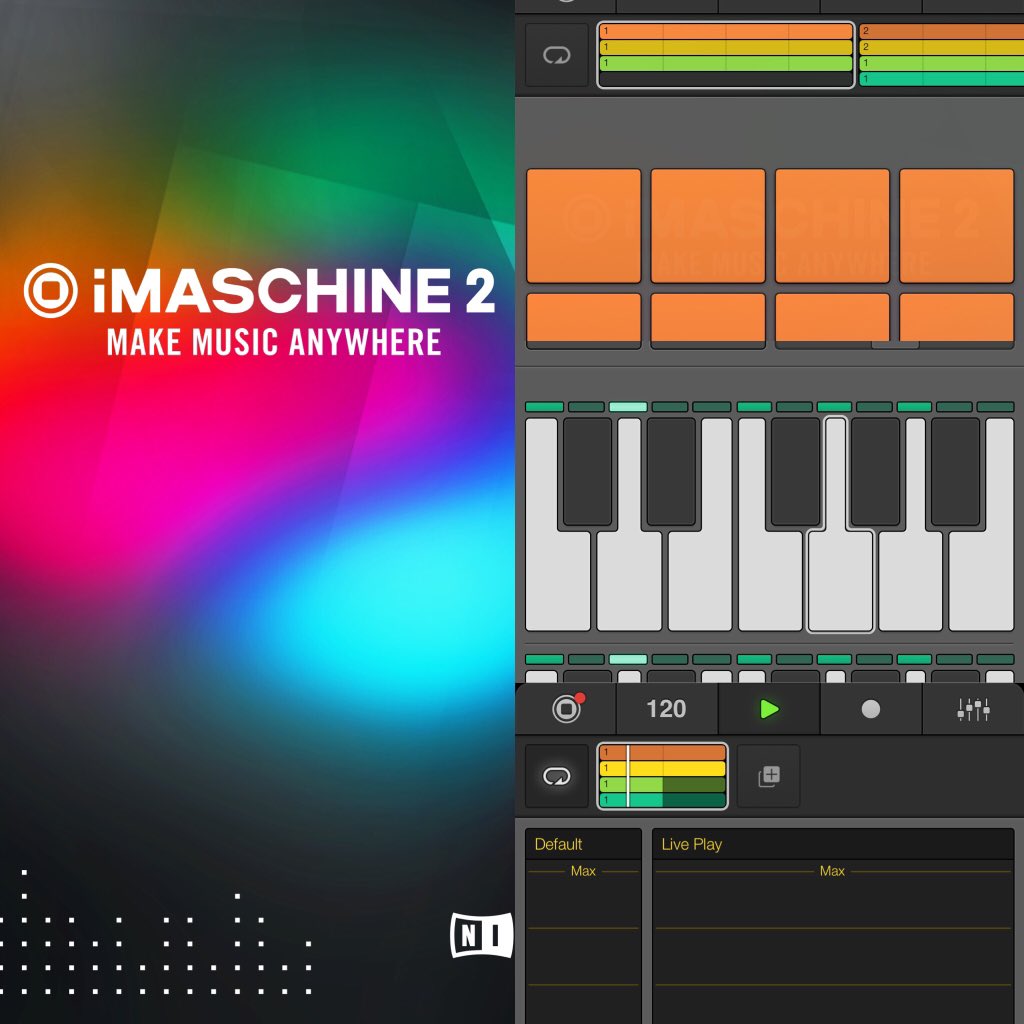Toggle loop button beside the duplicate scene icon

(x=556, y=776)
